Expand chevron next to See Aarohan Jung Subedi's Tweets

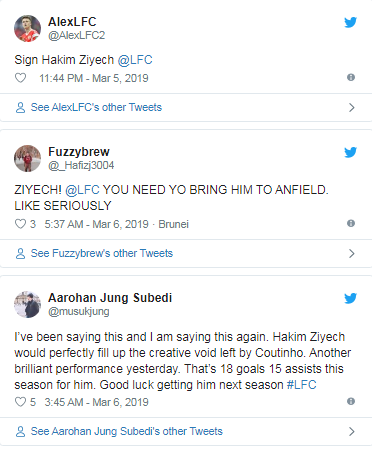coord(352,431)
